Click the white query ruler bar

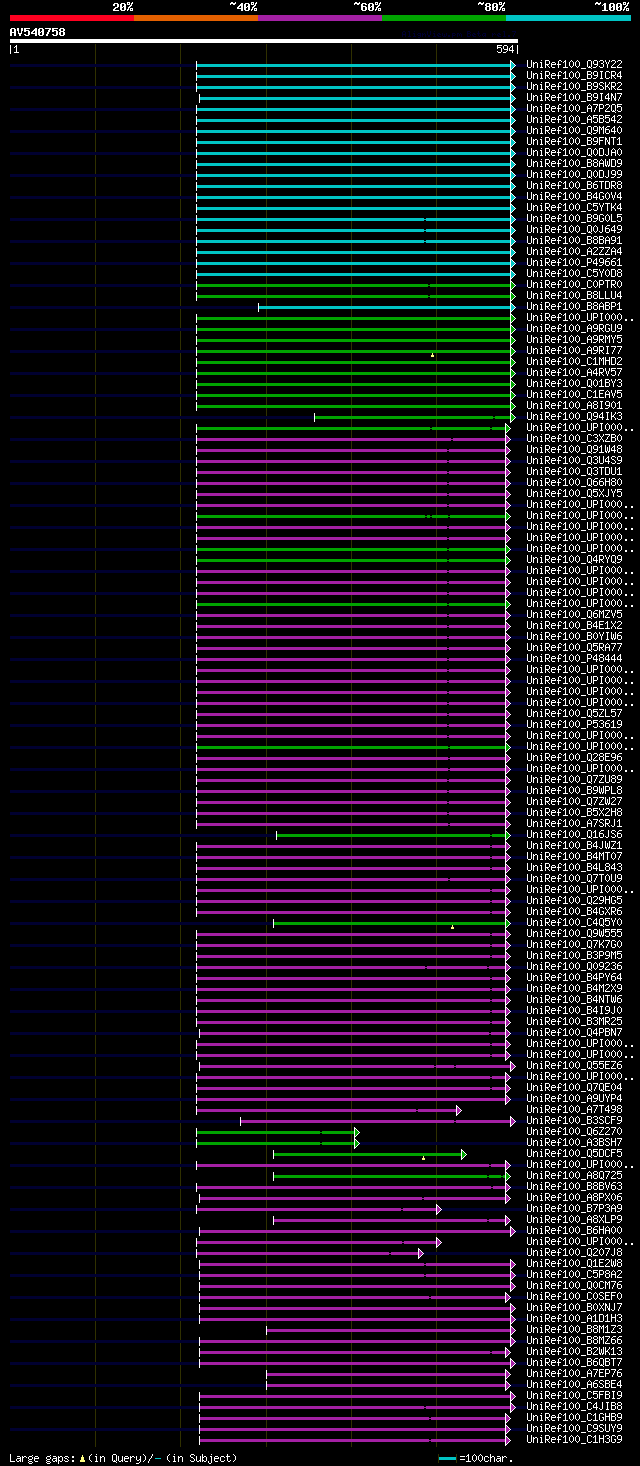(264, 41)
